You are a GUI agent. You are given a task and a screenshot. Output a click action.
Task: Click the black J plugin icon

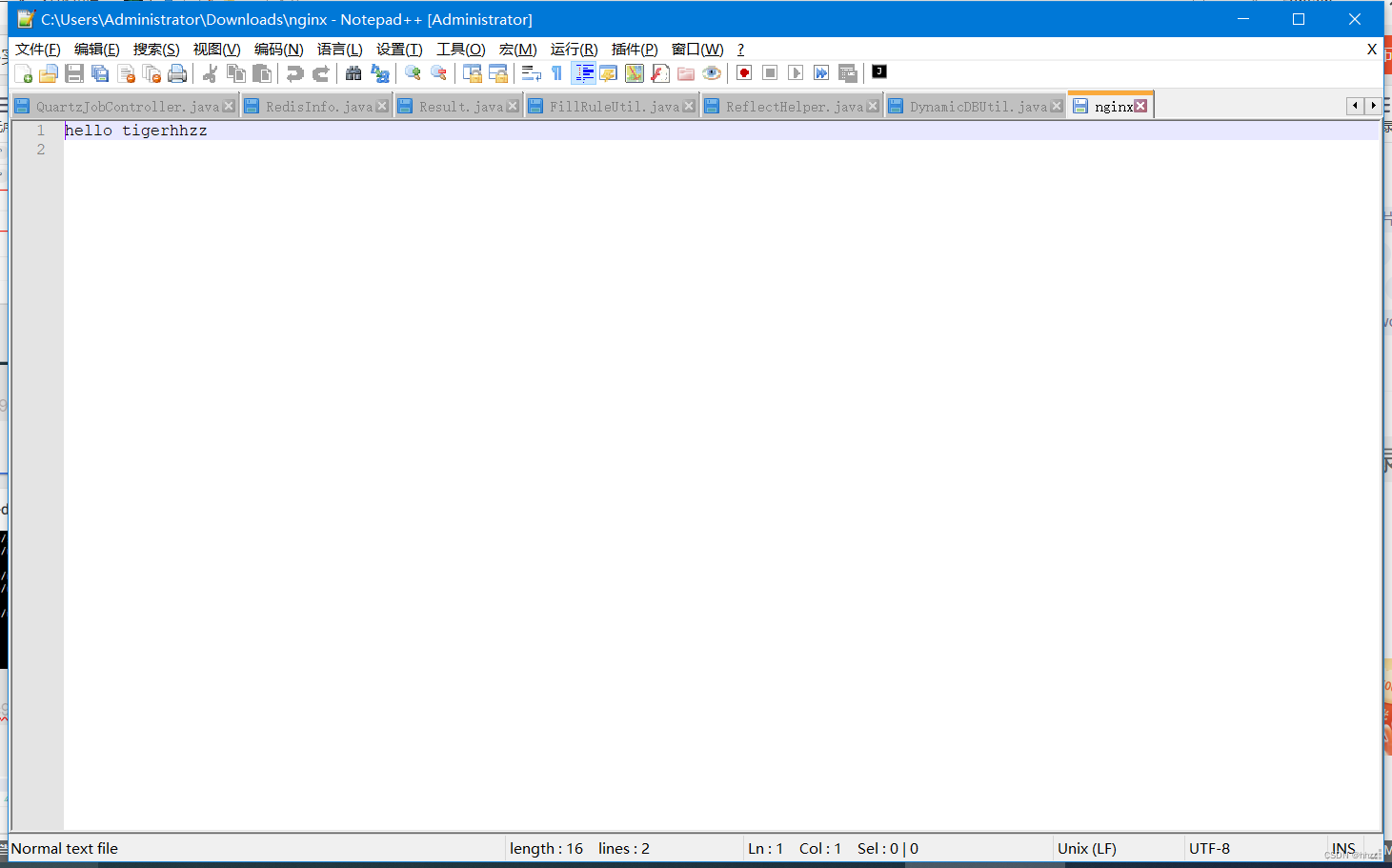coord(879,71)
